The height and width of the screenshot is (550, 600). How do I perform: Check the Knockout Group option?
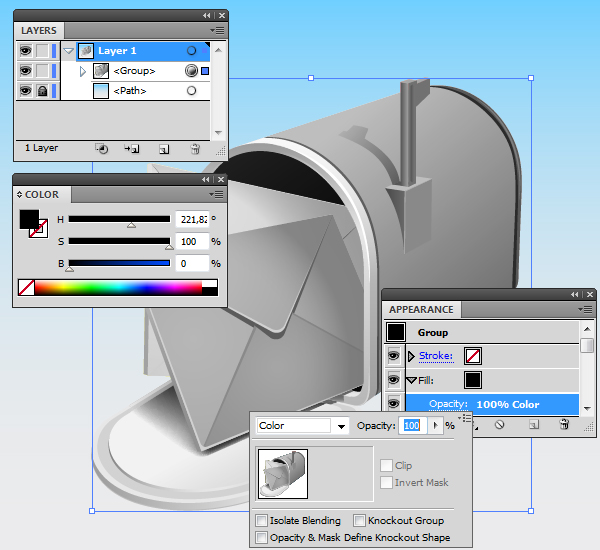(360, 521)
